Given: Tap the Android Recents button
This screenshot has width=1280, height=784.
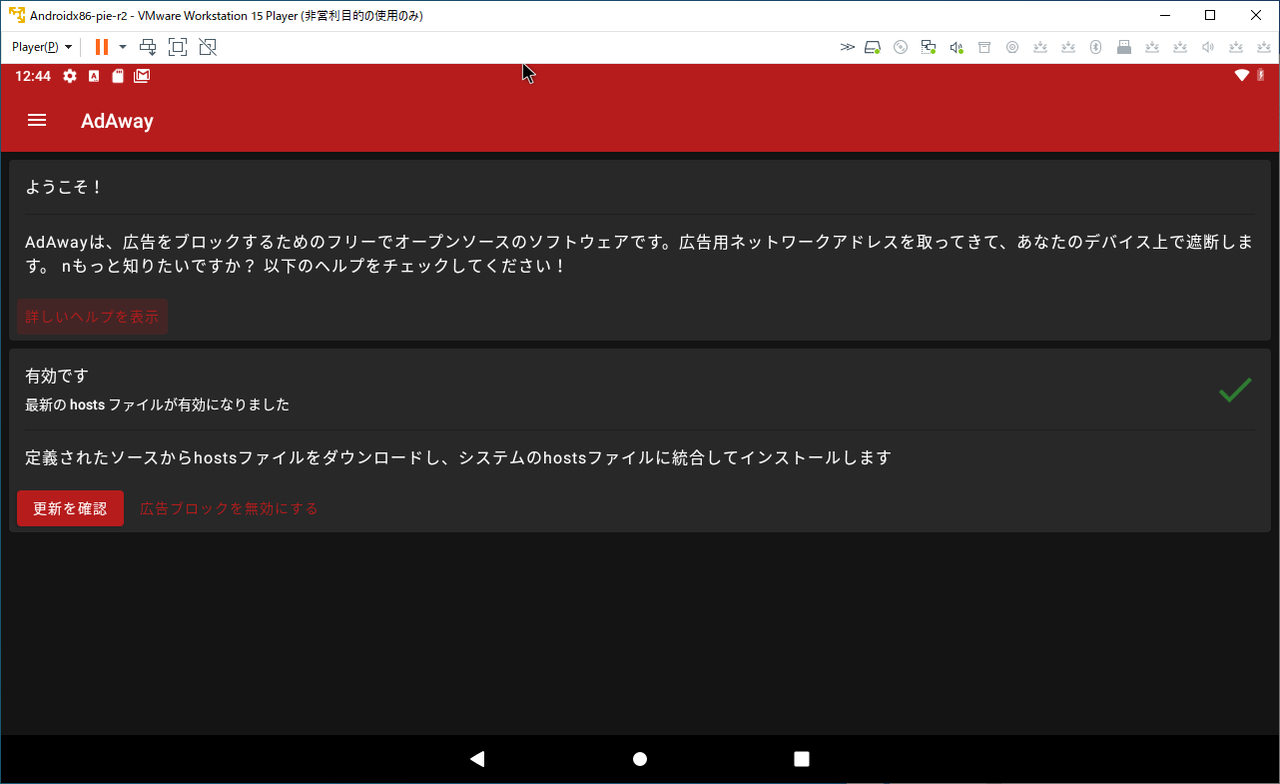Looking at the screenshot, I should (x=801, y=759).
